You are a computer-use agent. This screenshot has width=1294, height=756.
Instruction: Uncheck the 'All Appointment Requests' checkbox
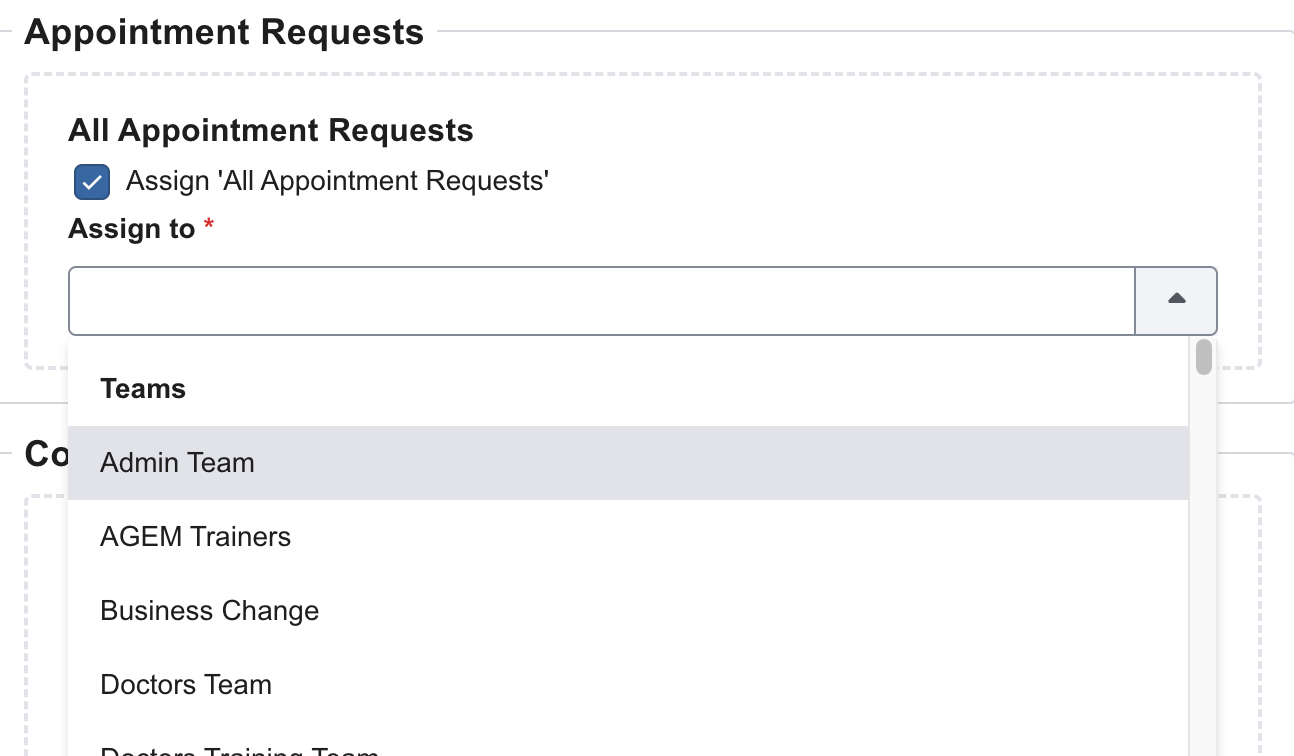[x=92, y=182]
